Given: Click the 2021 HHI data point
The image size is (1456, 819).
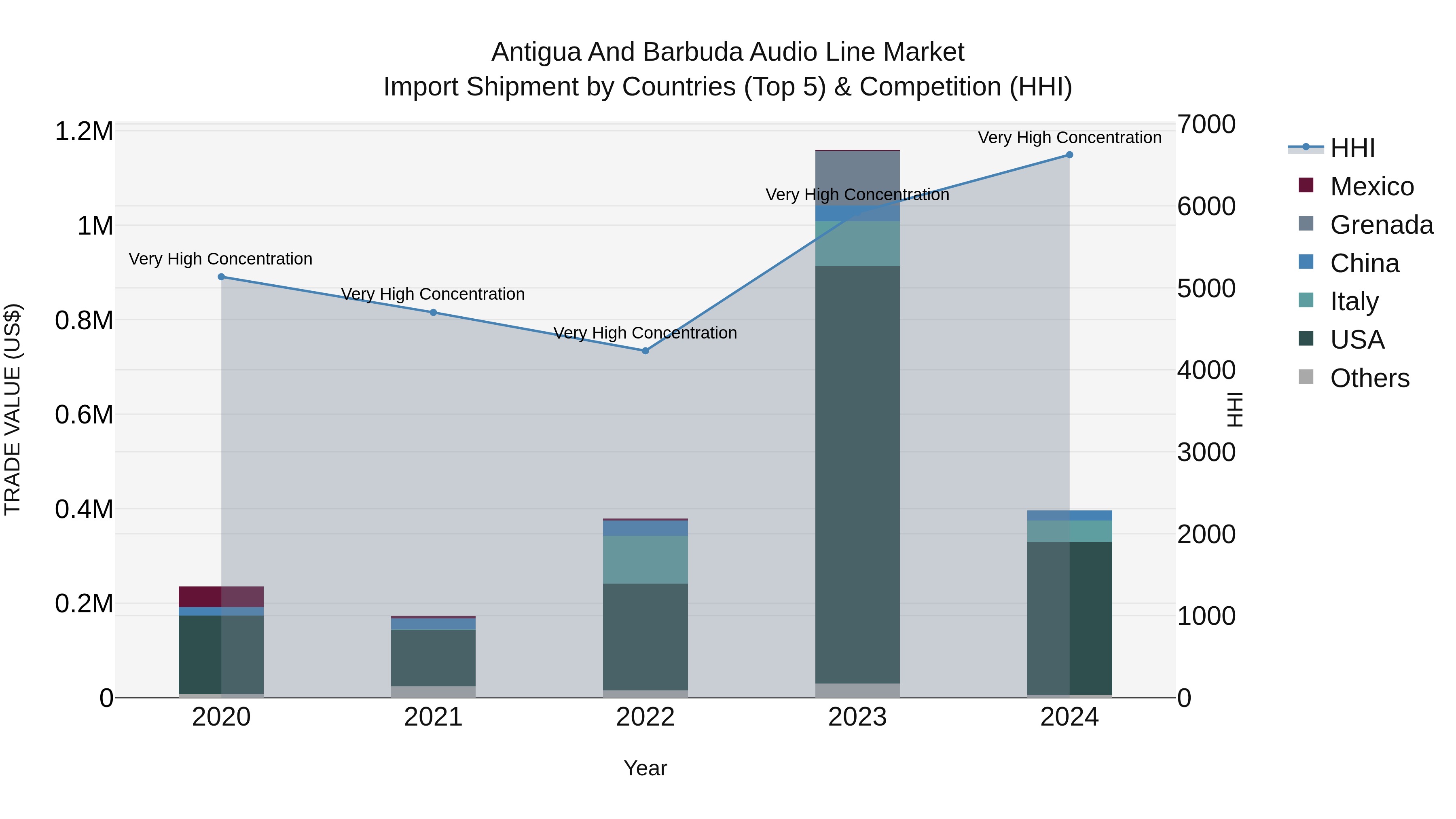Looking at the screenshot, I should [434, 313].
